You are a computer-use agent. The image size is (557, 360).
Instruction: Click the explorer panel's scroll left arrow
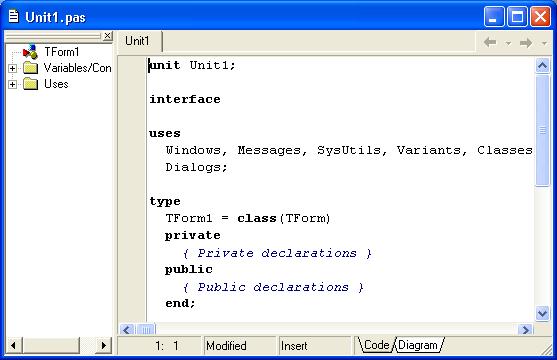pyautogui.click(x=14, y=345)
